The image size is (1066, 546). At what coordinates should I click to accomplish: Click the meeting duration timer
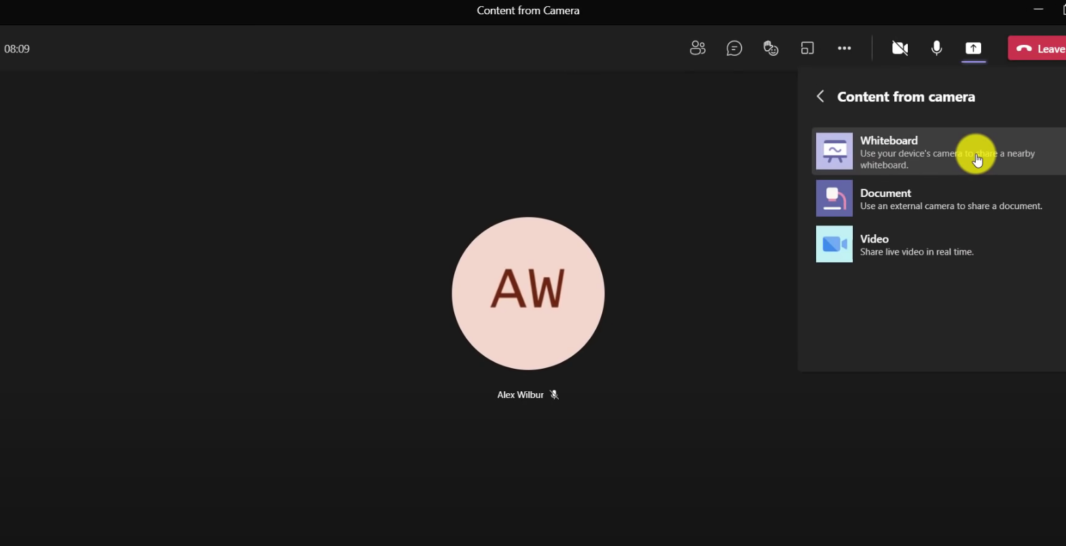(x=17, y=49)
